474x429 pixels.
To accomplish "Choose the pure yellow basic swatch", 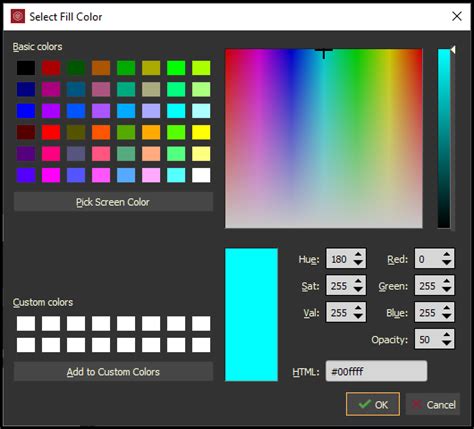I will click(201, 132).
